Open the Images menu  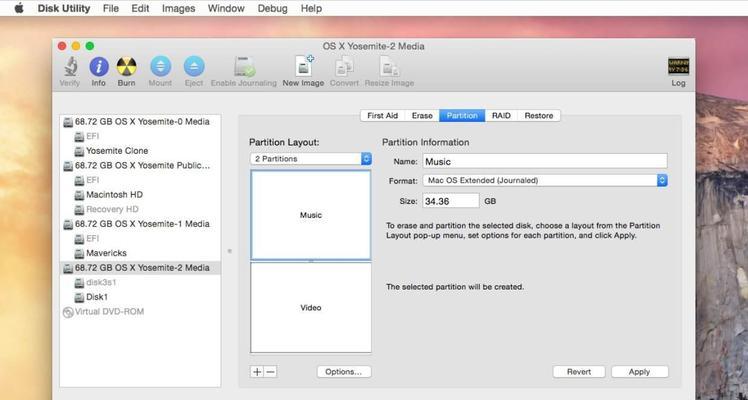click(178, 8)
